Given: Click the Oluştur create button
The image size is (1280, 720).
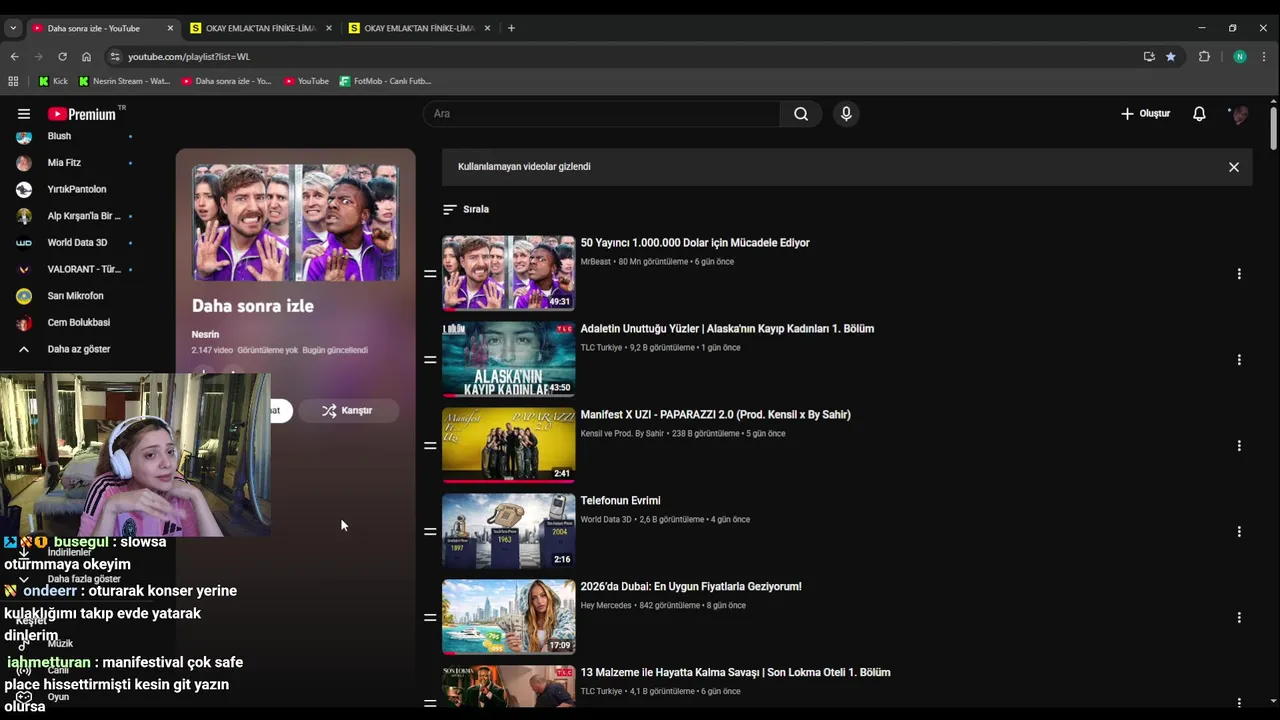Looking at the screenshot, I should pyautogui.click(x=1145, y=114).
